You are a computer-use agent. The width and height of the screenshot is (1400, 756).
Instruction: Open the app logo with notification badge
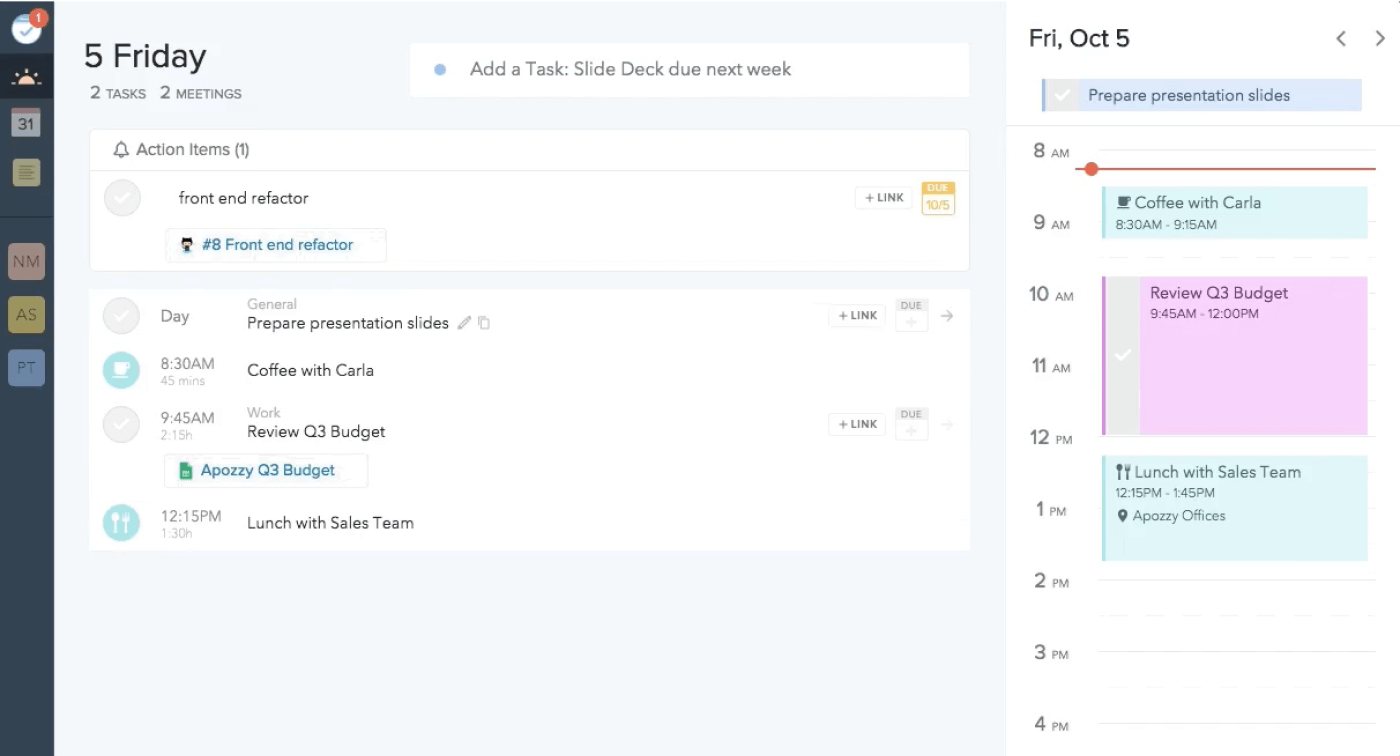pos(26,28)
